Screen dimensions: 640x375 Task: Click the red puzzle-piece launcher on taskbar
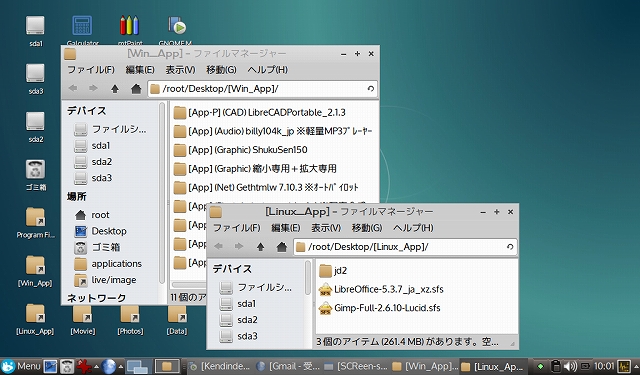point(84,366)
